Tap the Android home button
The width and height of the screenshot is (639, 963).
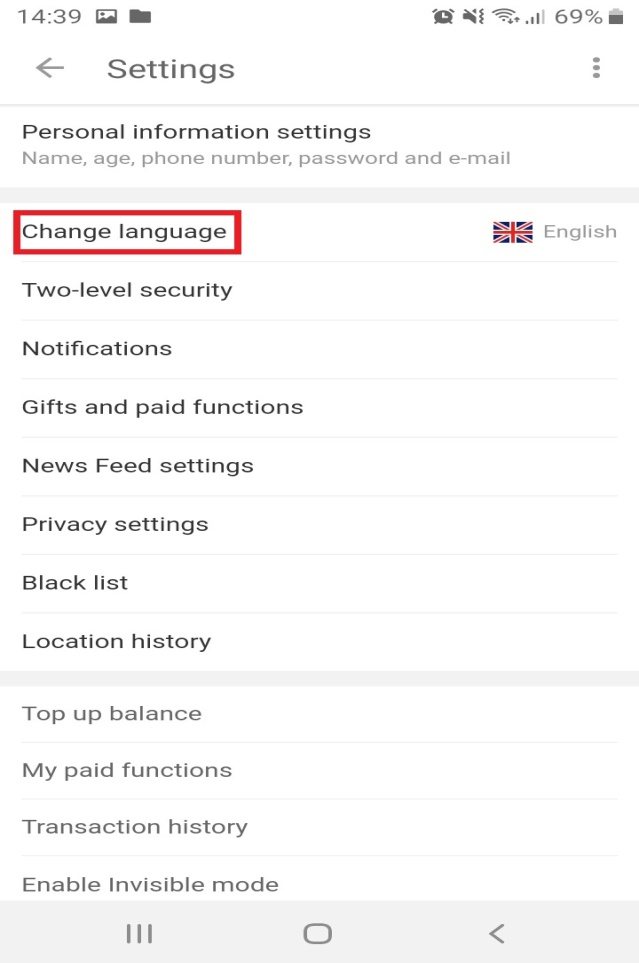(x=318, y=934)
